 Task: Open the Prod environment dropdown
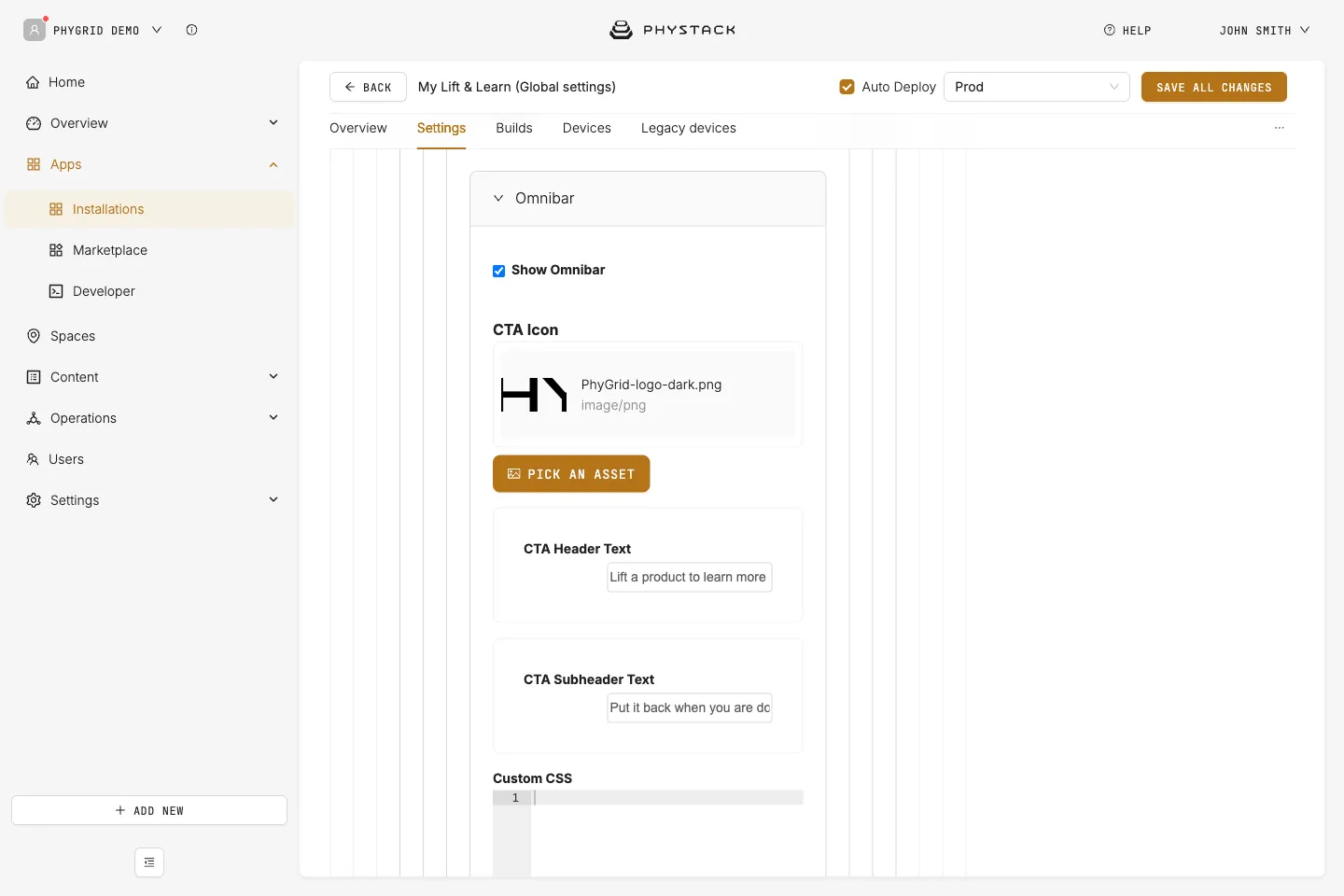click(1037, 87)
